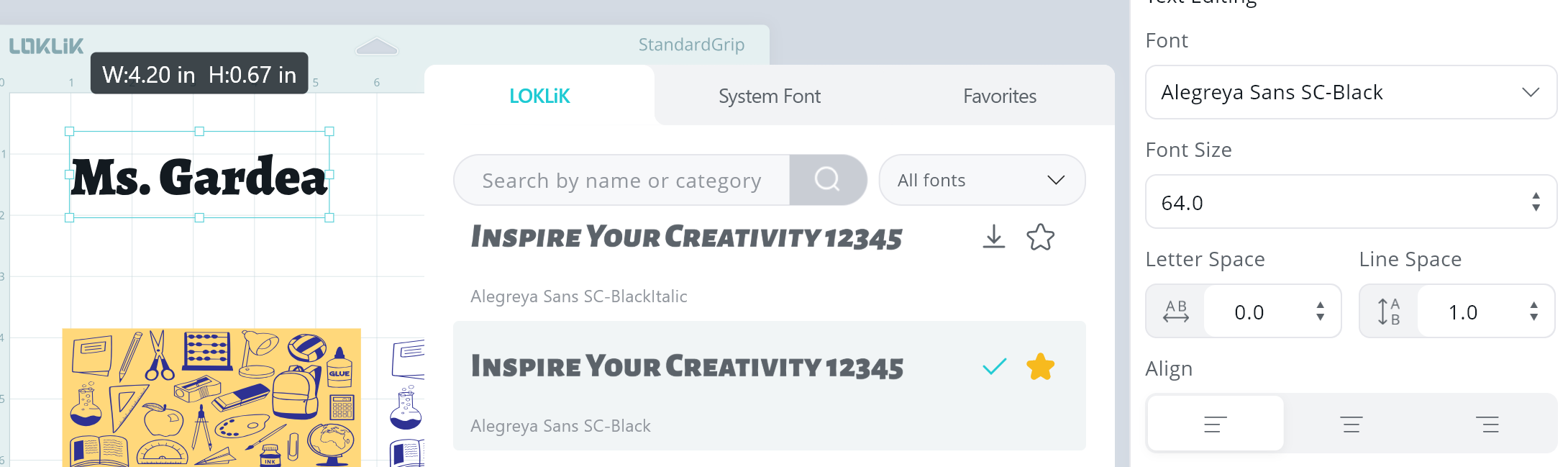This screenshot has width=1568, height=467.
Task: Click the font search input field
Action: 621,180
